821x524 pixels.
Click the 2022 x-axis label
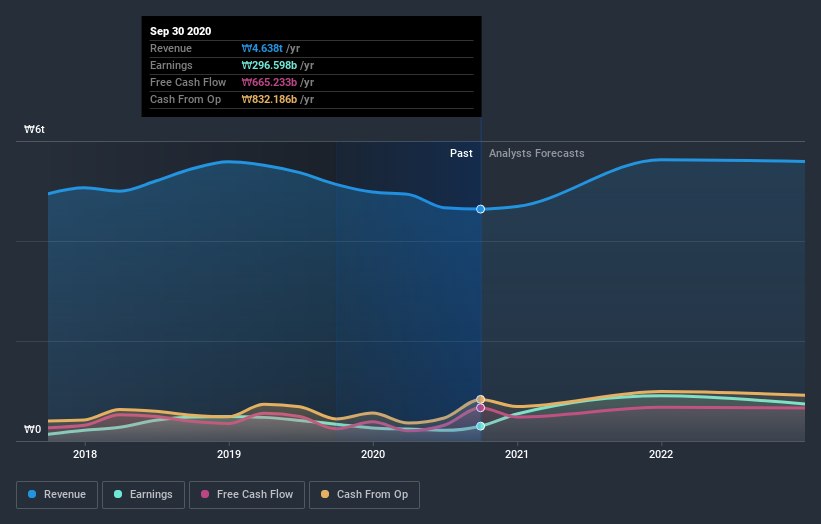point(661,454)
